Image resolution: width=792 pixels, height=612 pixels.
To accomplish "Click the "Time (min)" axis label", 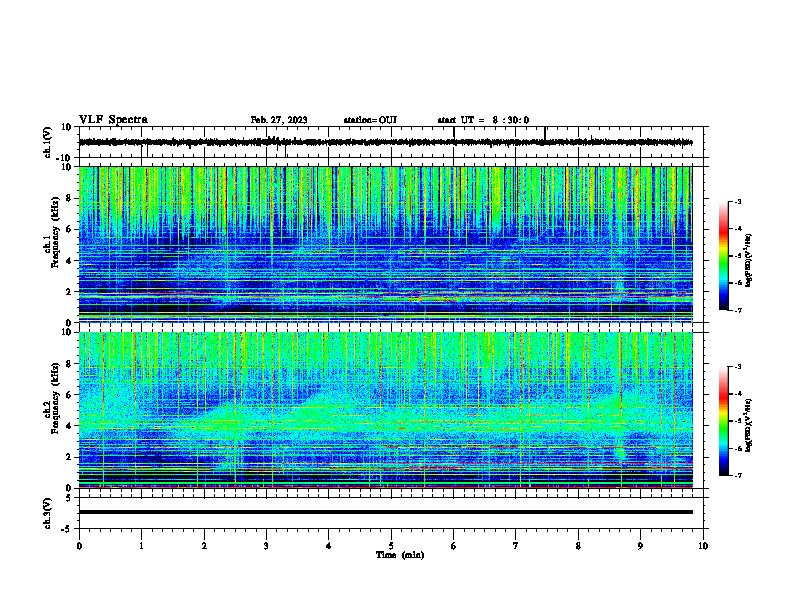I will point(400,555).
